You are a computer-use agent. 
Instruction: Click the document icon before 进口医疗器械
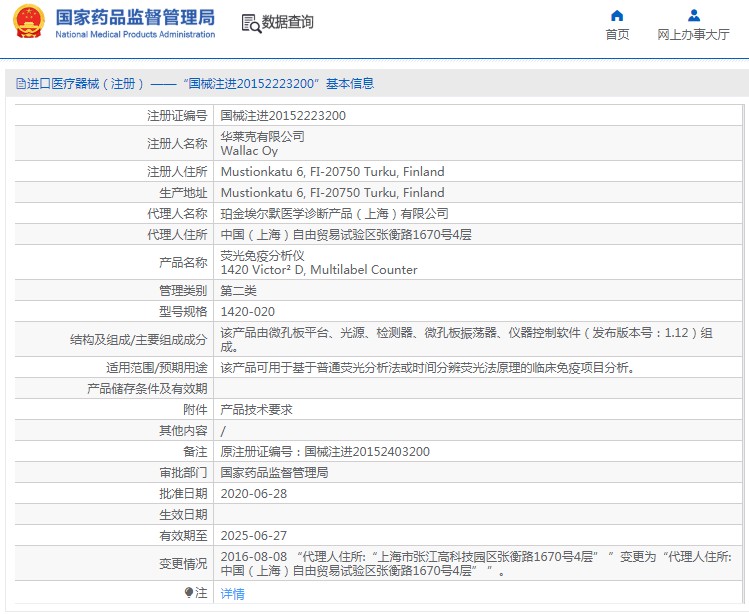(x=21, y=84)
